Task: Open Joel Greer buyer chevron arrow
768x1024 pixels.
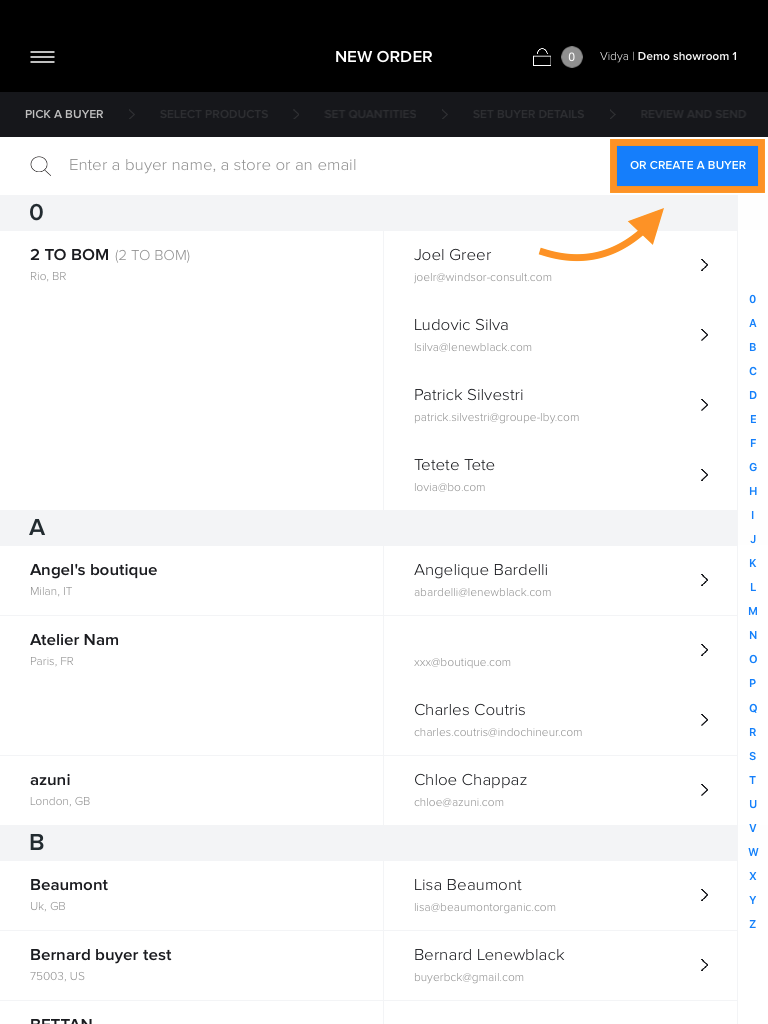Action: (x=704, y=264)
